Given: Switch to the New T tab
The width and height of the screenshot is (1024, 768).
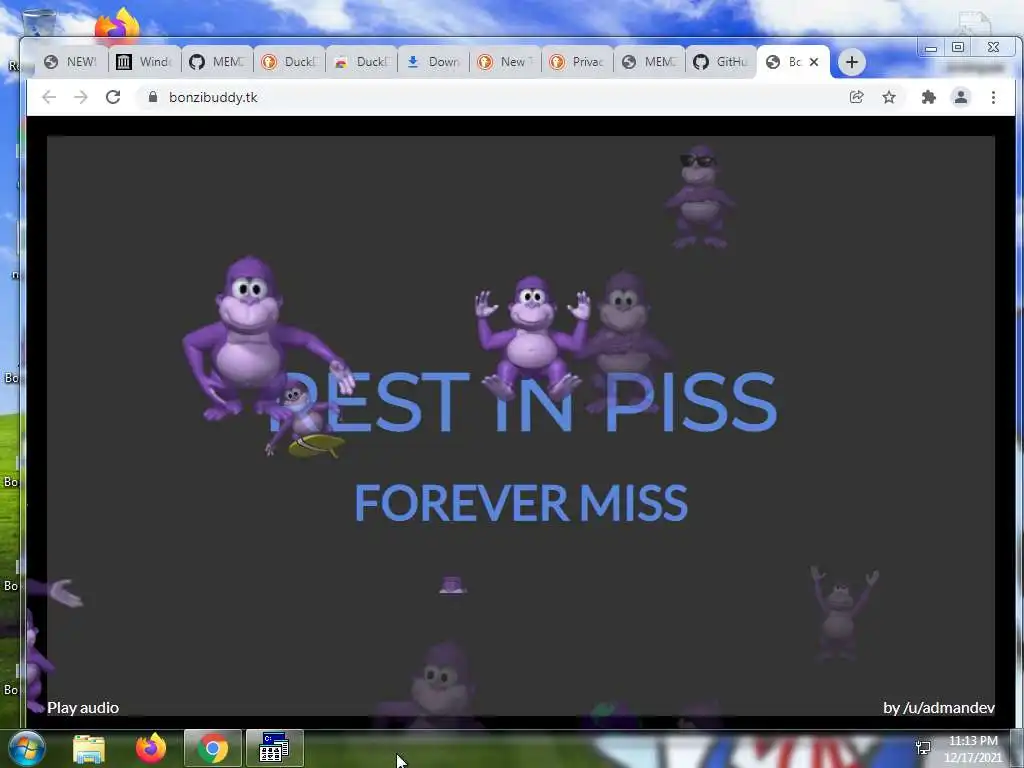Looking at the screenshot, I should [x=505, y=62].
